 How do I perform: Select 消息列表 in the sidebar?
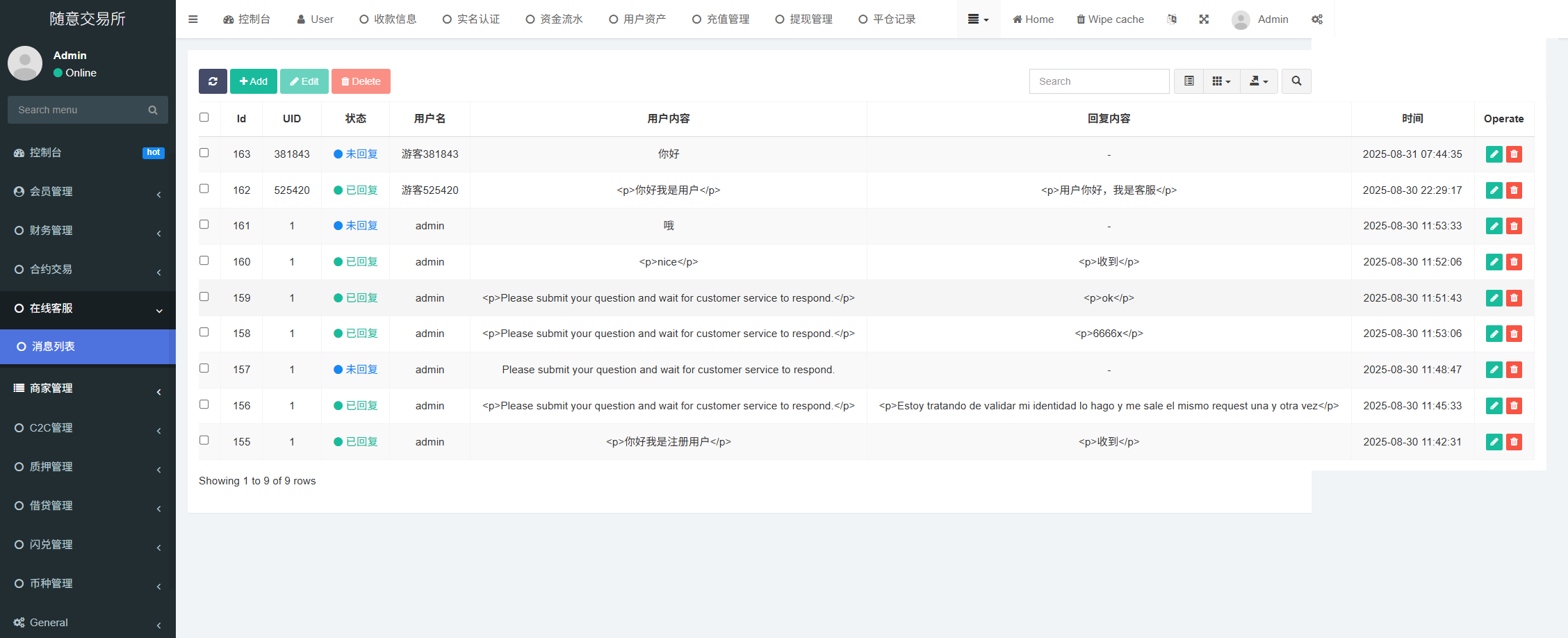coord(88,347)
